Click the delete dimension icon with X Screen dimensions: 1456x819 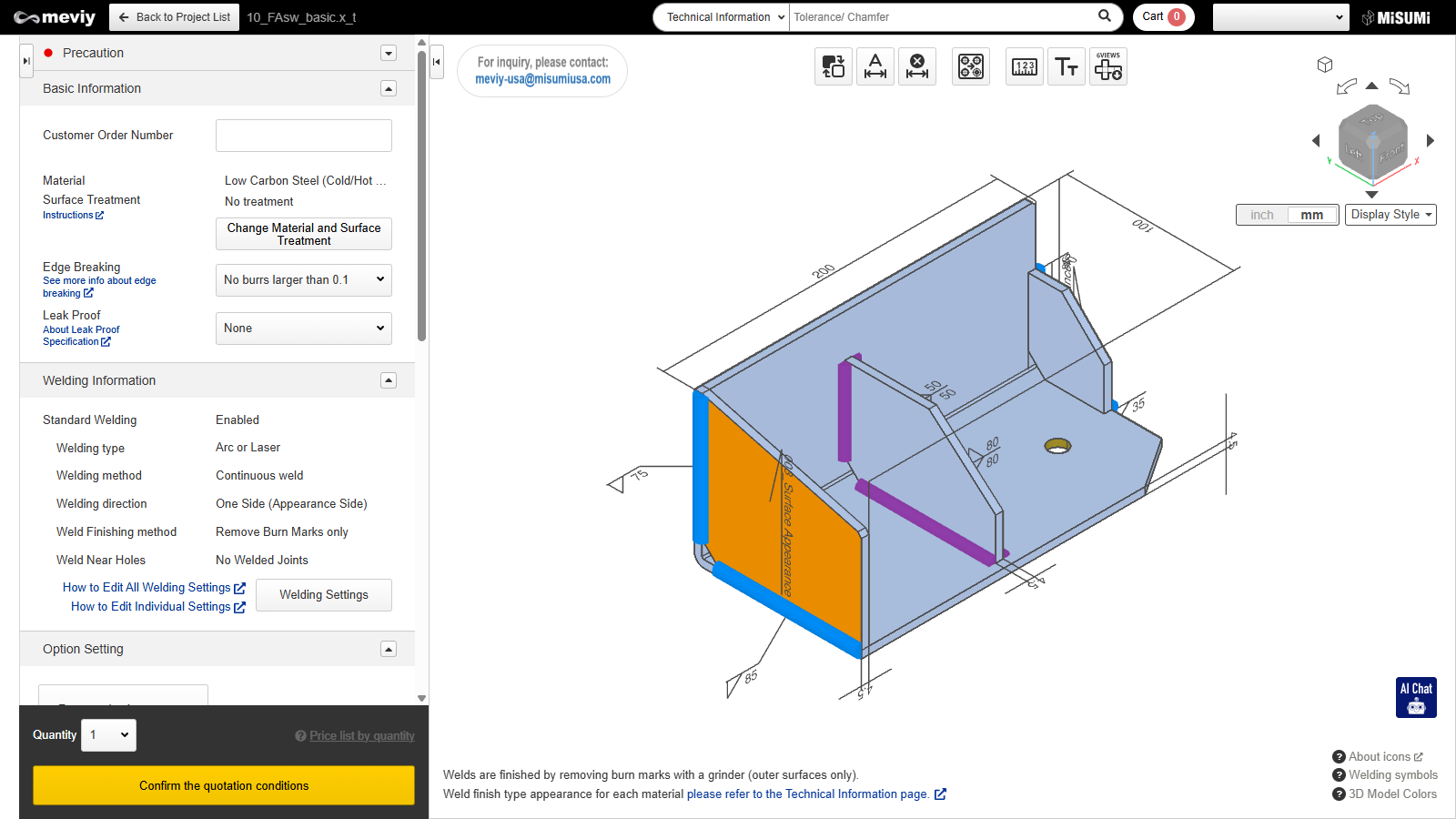(917, 66)
